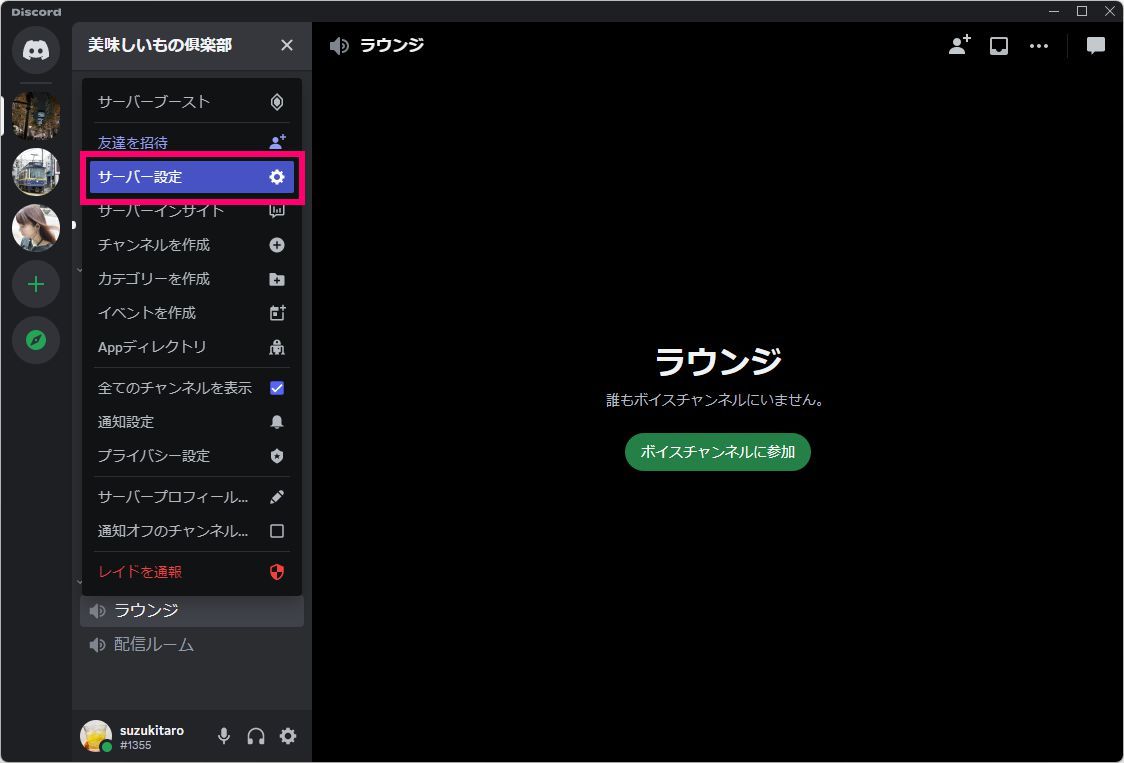
Task: Click the suzukitaro user avatar
Action: tap(96, 736)
